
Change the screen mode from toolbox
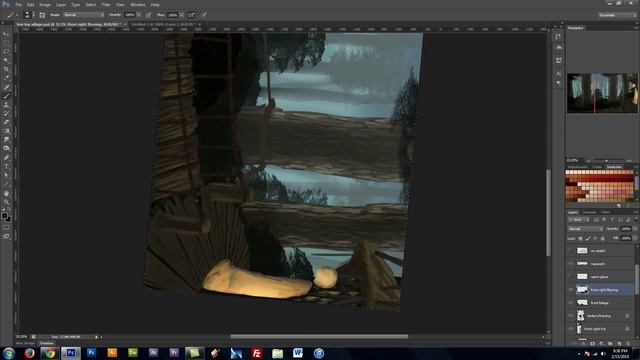tap(6, 236)
